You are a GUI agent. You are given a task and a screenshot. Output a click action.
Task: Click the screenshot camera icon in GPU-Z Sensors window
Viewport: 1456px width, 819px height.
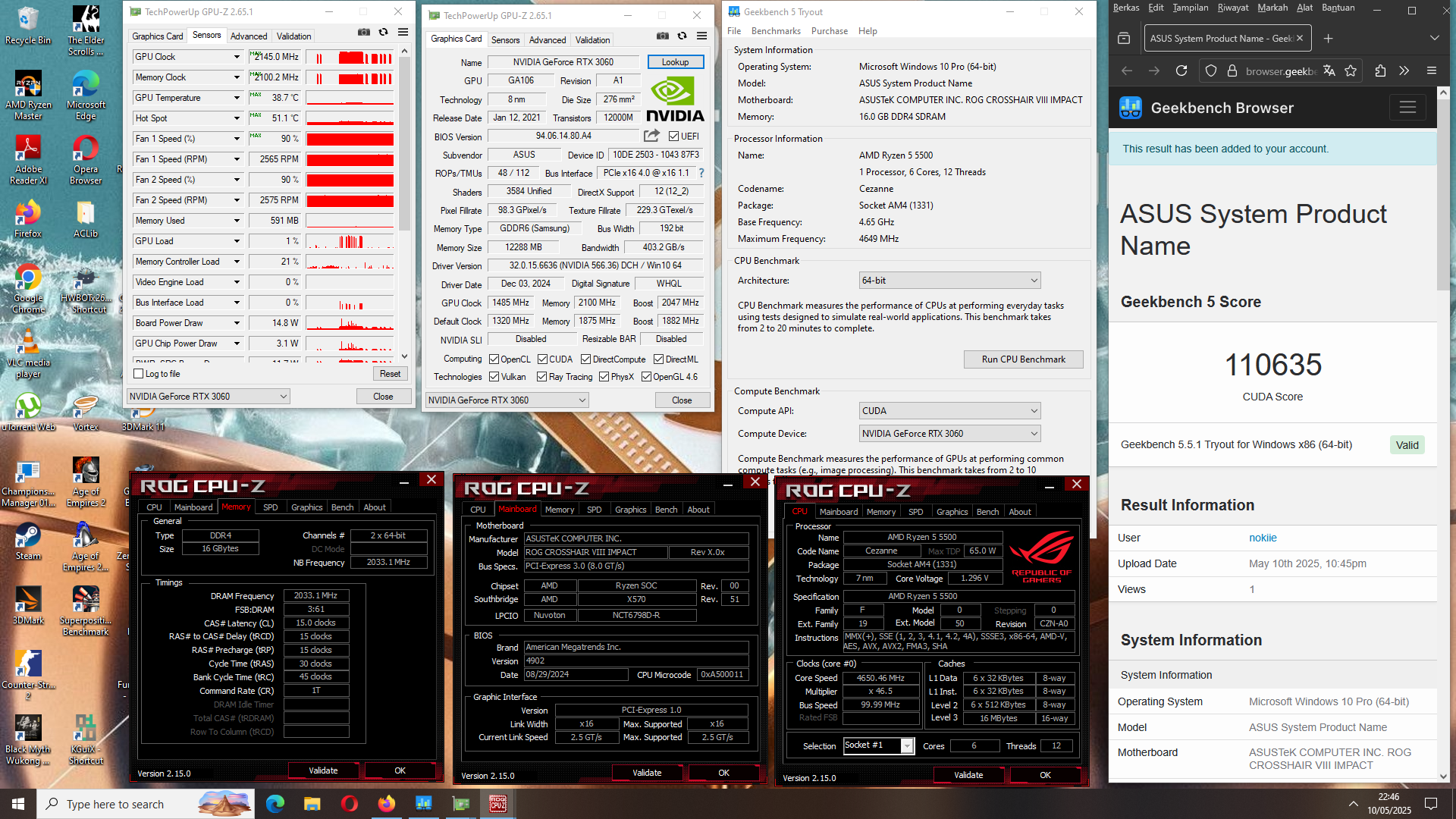click(364, 33)
